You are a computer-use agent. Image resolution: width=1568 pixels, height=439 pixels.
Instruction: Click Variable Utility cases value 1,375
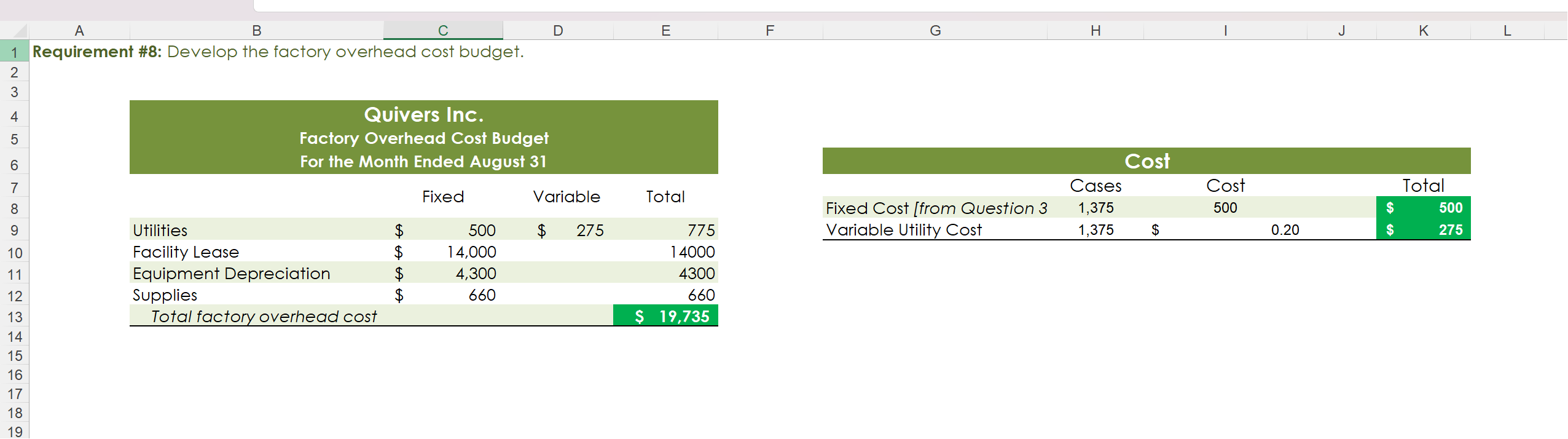1096,230
